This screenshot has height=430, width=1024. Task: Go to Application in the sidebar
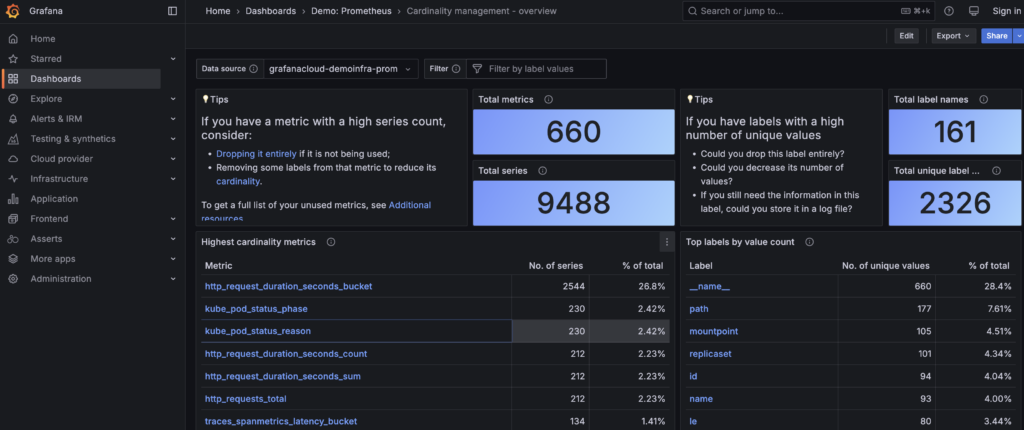point(54,199)
